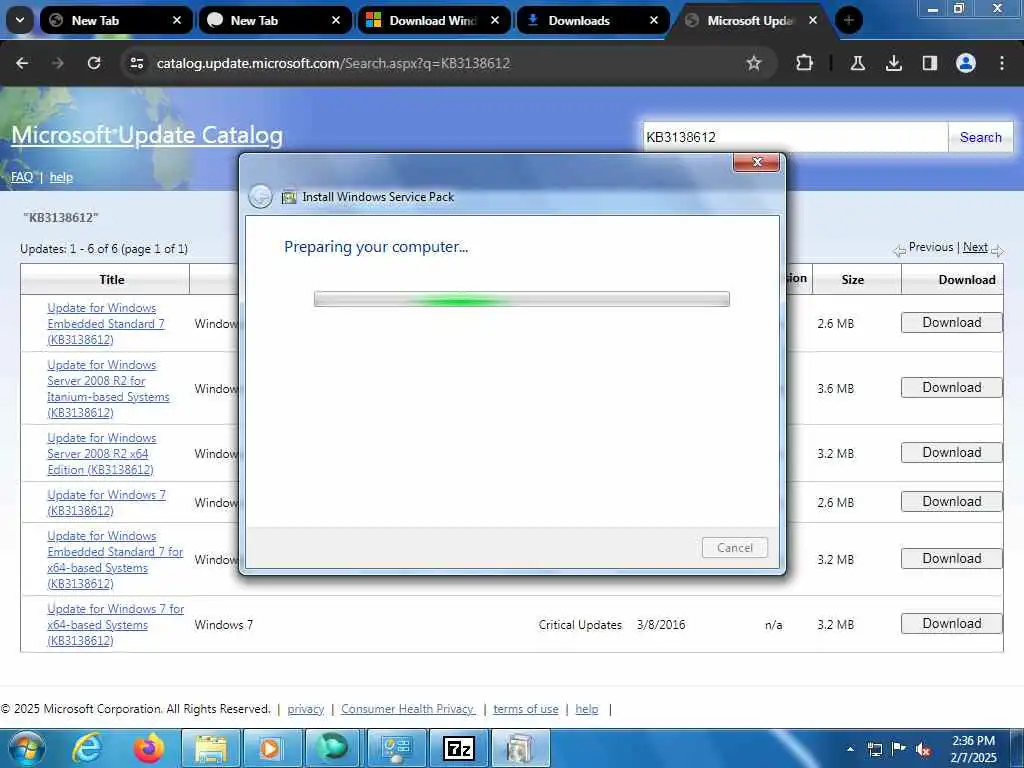Reload the current page
Viewport: 1024px width, 768px height.
(x=94, y=63)
